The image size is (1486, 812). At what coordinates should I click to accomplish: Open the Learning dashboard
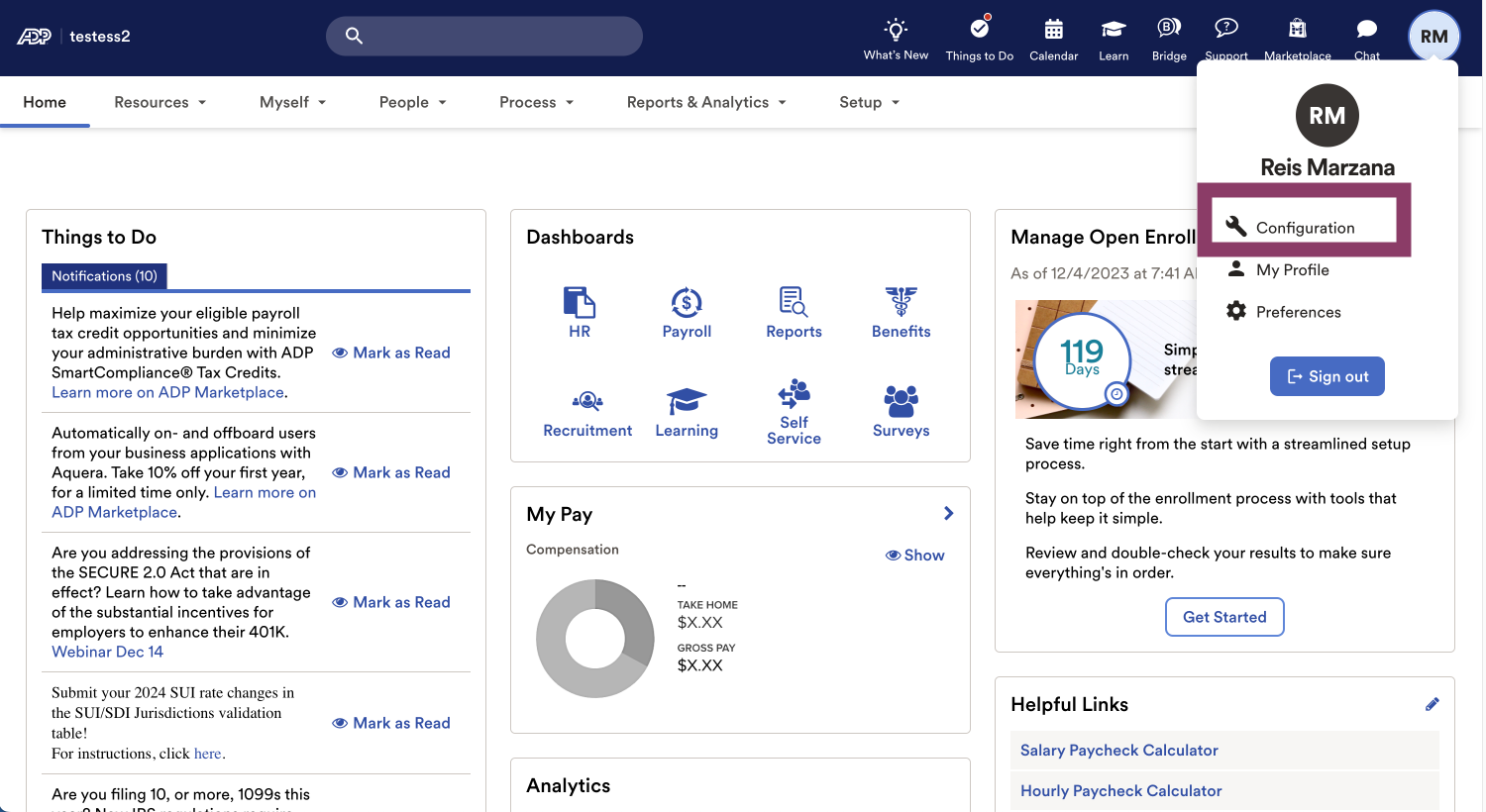[687, 414]
